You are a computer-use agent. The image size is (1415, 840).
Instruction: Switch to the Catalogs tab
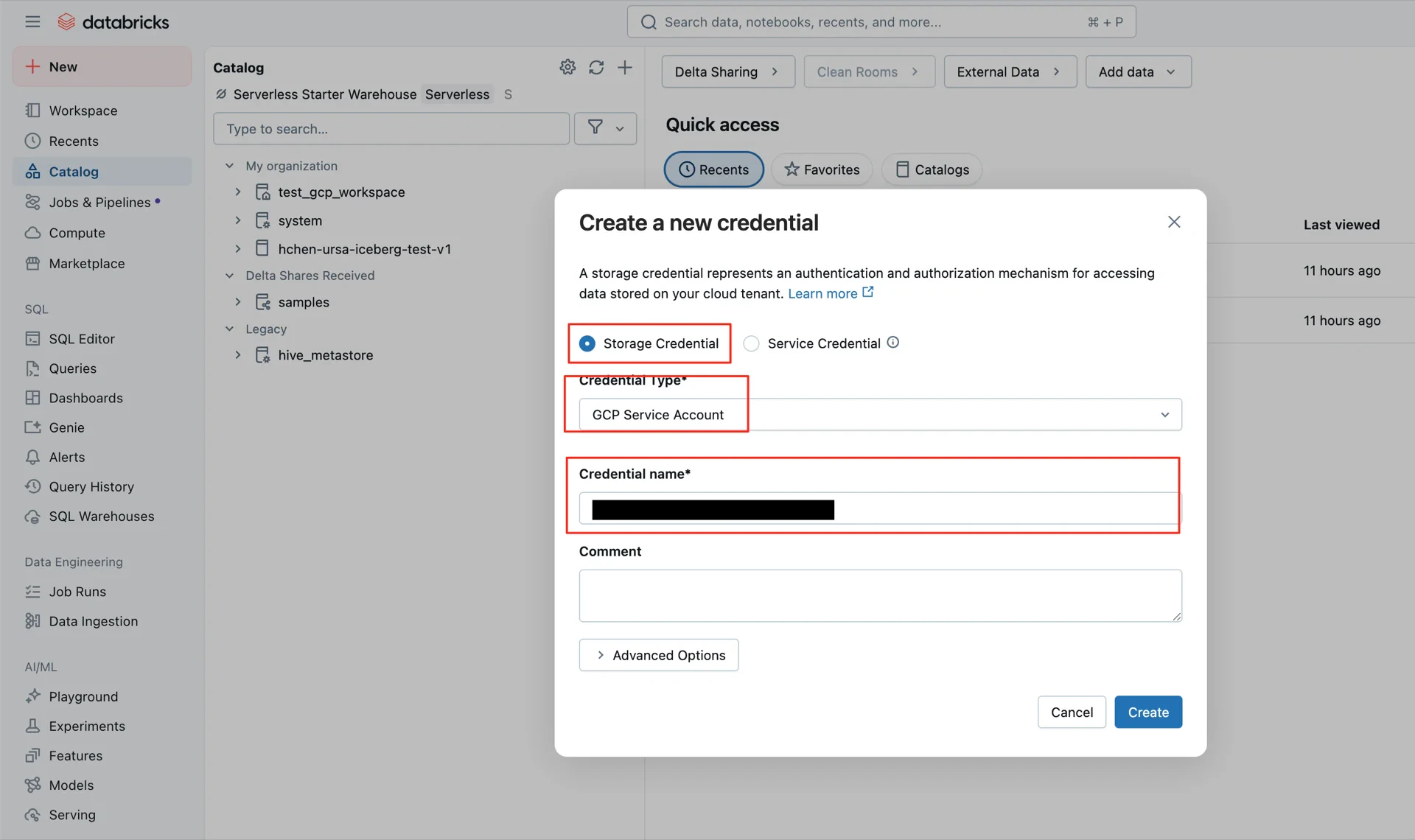tap(932, 169)
